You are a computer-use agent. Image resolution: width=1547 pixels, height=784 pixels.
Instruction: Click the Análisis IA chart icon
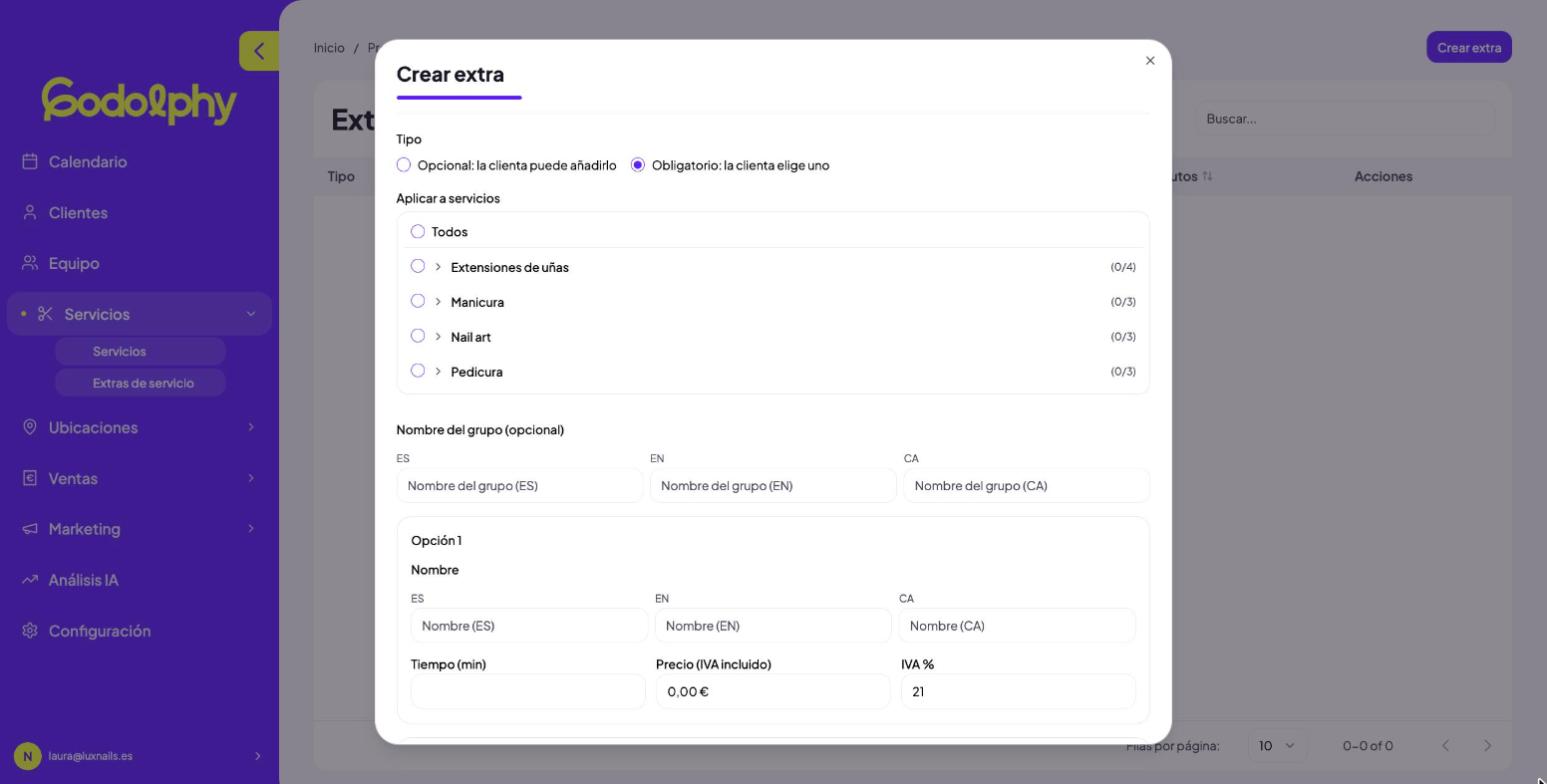coord(30,580)
